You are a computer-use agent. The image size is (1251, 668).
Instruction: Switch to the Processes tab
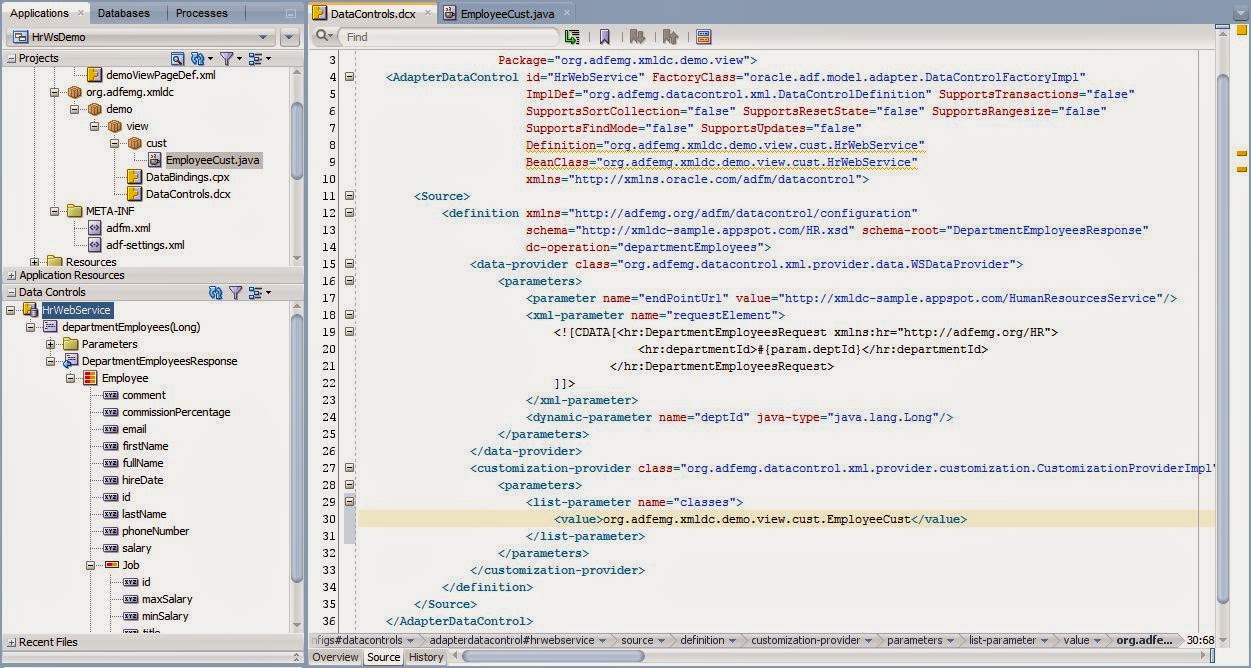coord(201,13)
